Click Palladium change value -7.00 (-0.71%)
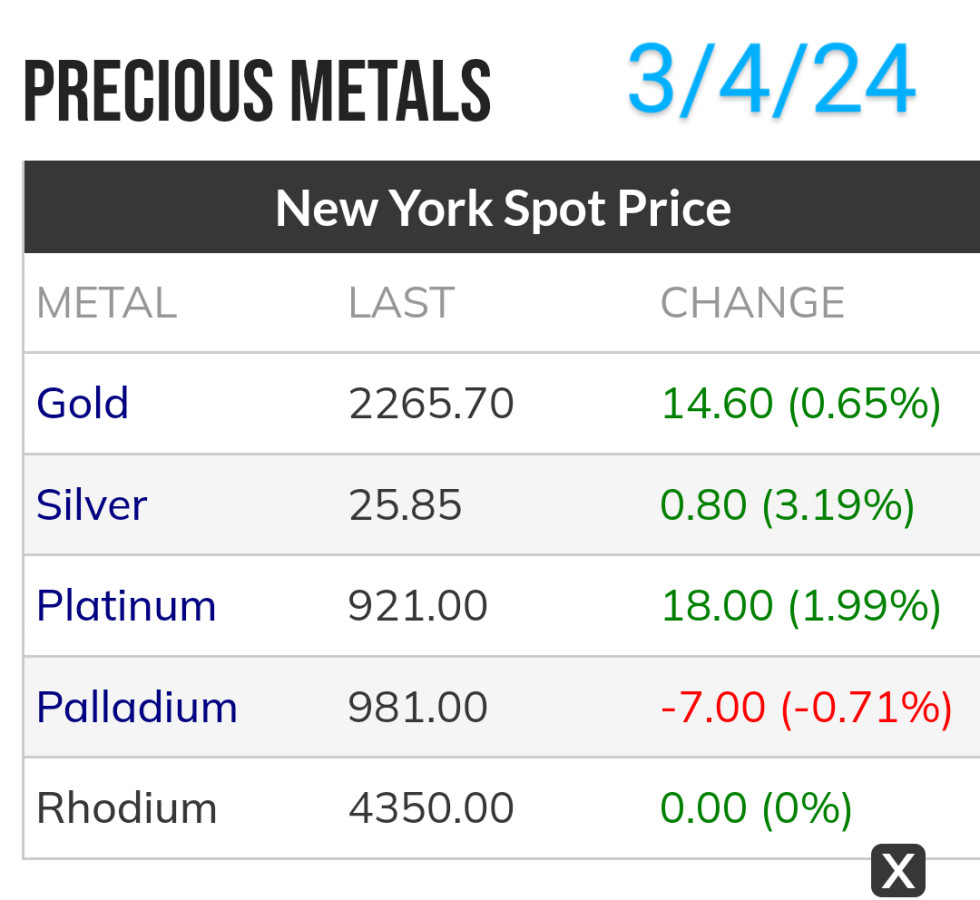The image size is (980, 900). click(806, 707)
